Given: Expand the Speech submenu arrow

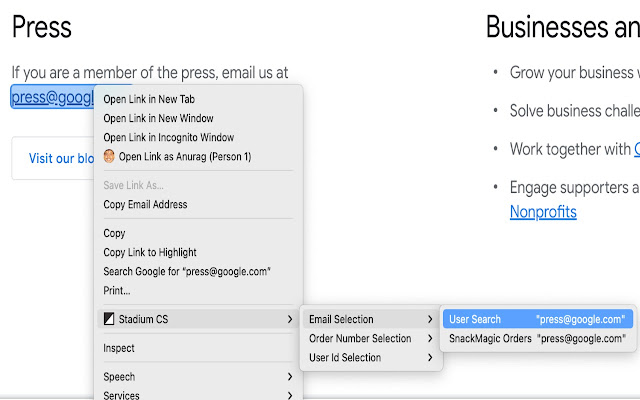Looking at the screenshot, I should [x=290, y=377].
